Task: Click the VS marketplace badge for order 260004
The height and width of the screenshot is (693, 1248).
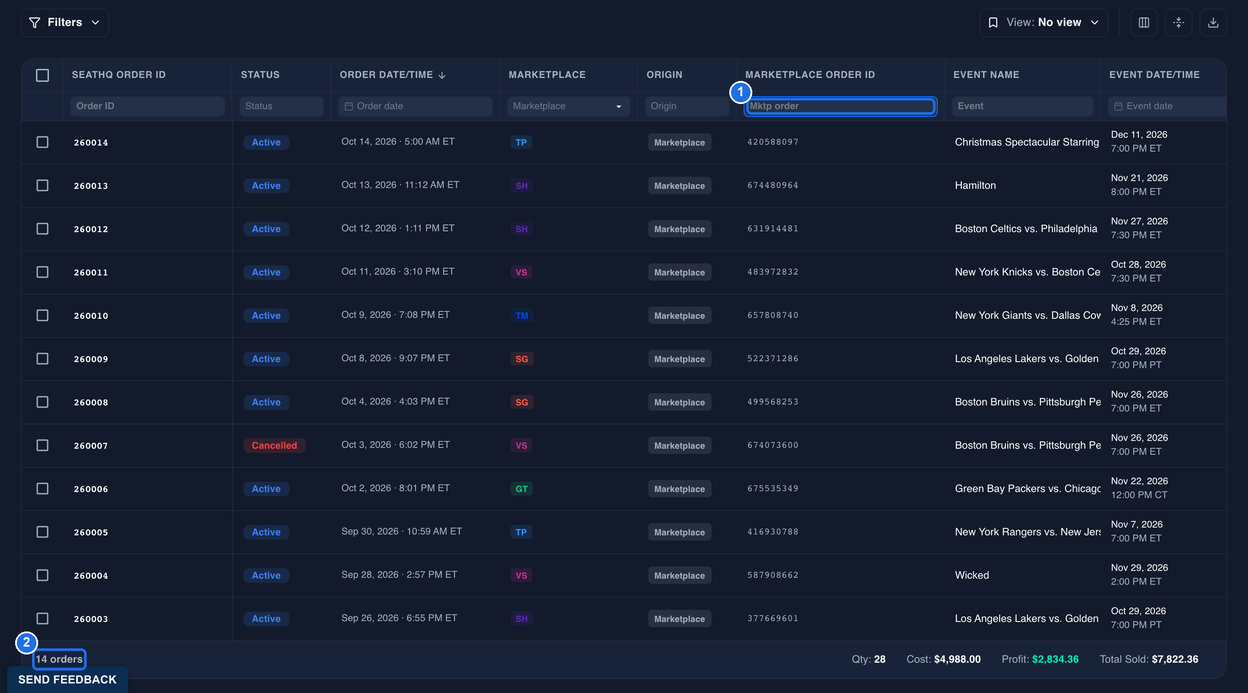Action: [521, 576]
